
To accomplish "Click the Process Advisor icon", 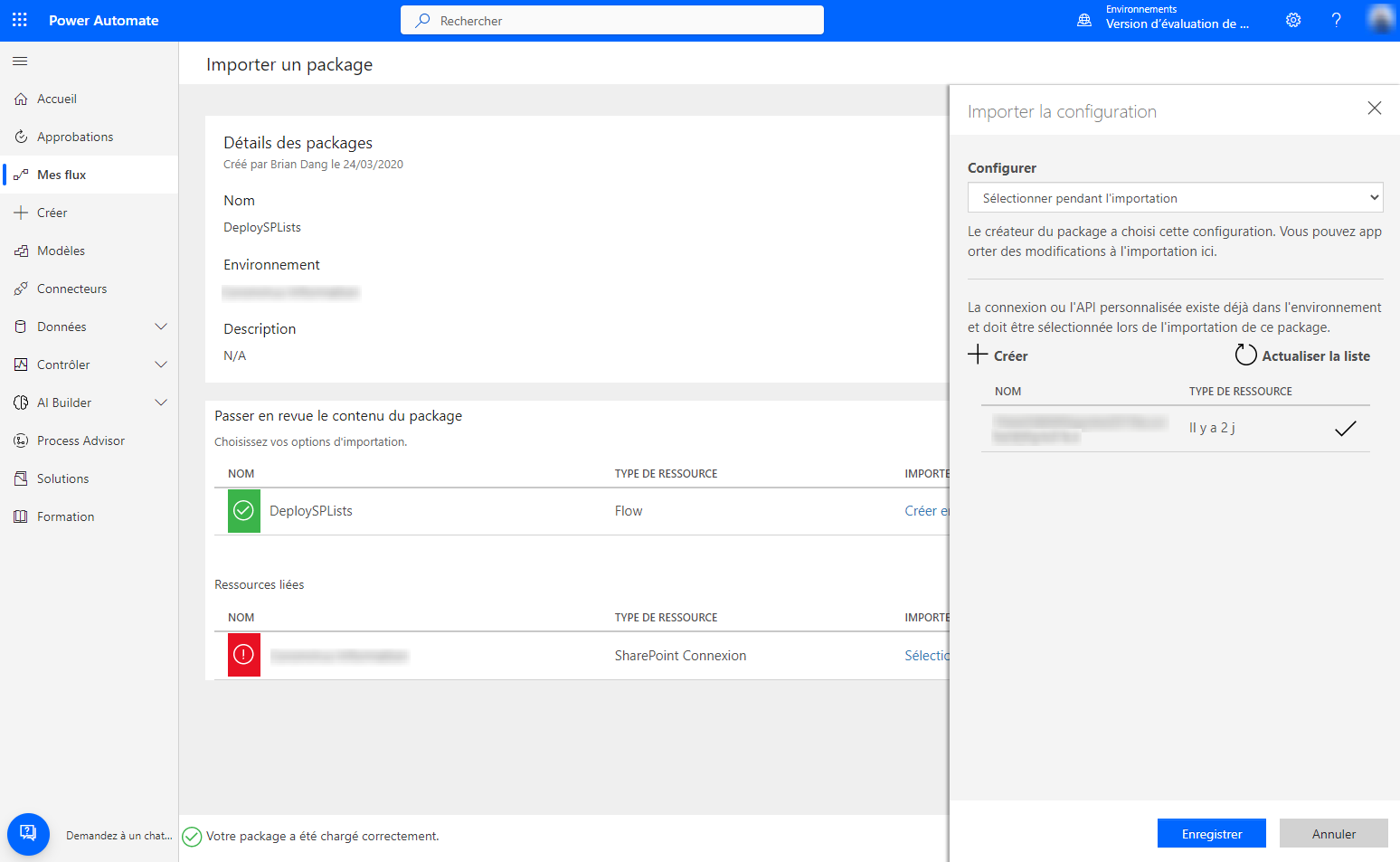I will pyautogui.click(x=21, y=440).
